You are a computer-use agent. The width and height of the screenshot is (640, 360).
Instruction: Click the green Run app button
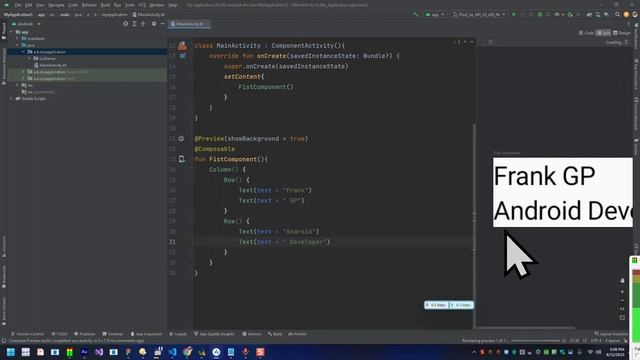(x=514, y=14)
